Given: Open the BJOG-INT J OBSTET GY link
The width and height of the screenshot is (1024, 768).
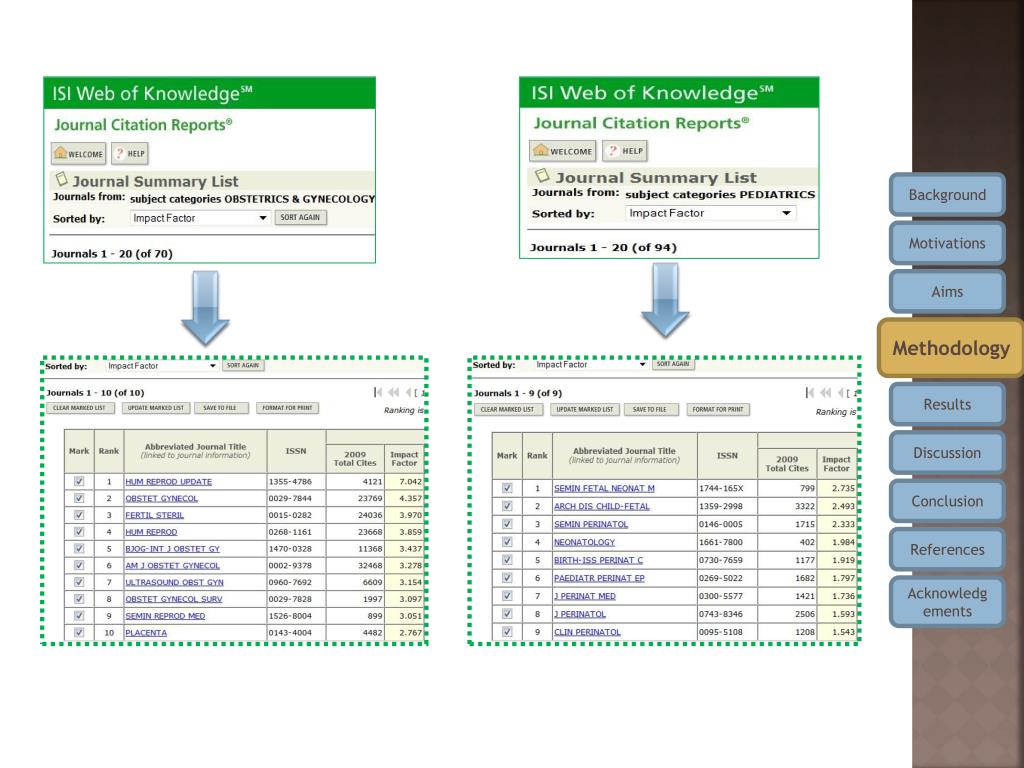Looking at the screenshot, I should click(x=172, y=549).
